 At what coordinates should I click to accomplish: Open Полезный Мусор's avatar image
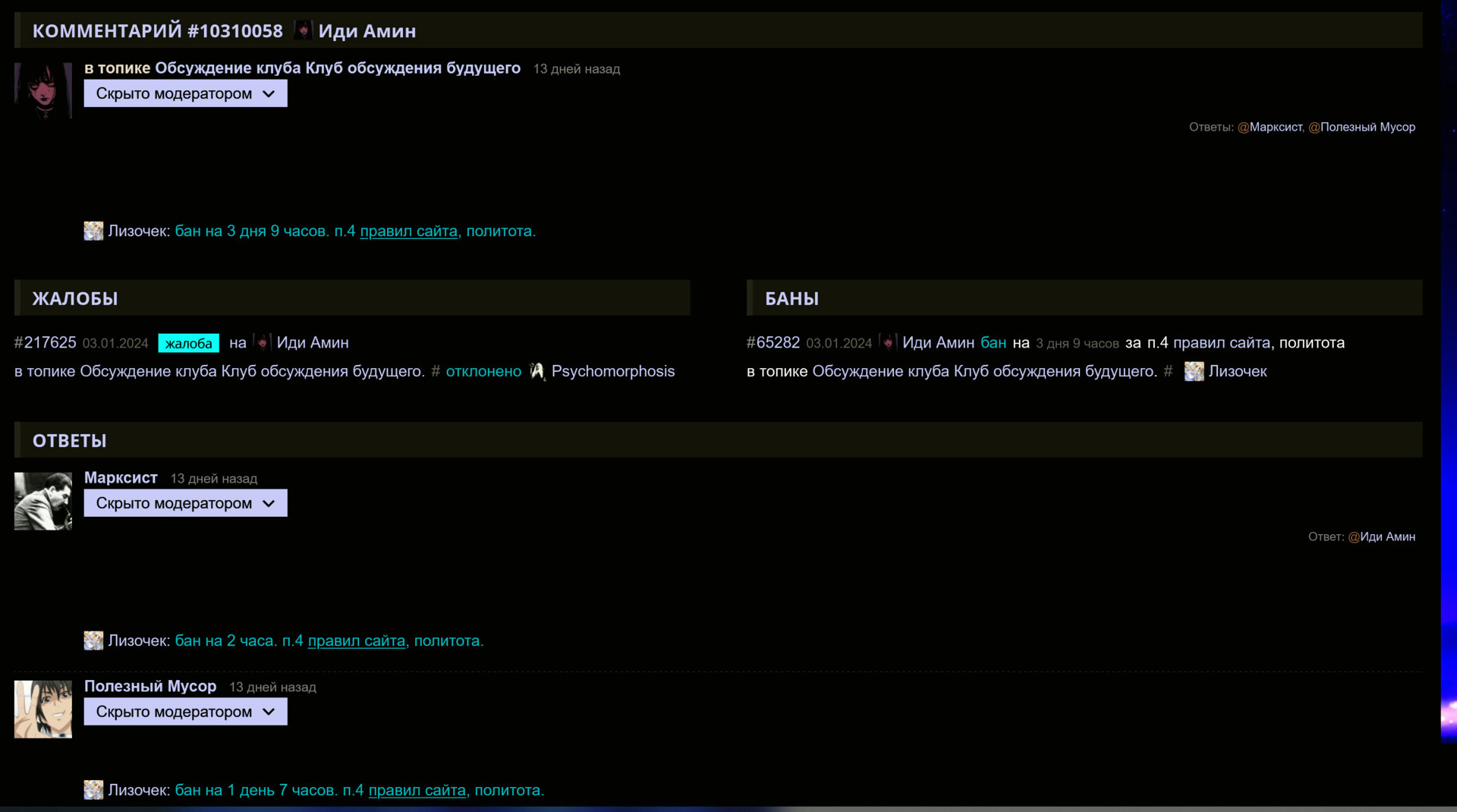click(43, 709)
